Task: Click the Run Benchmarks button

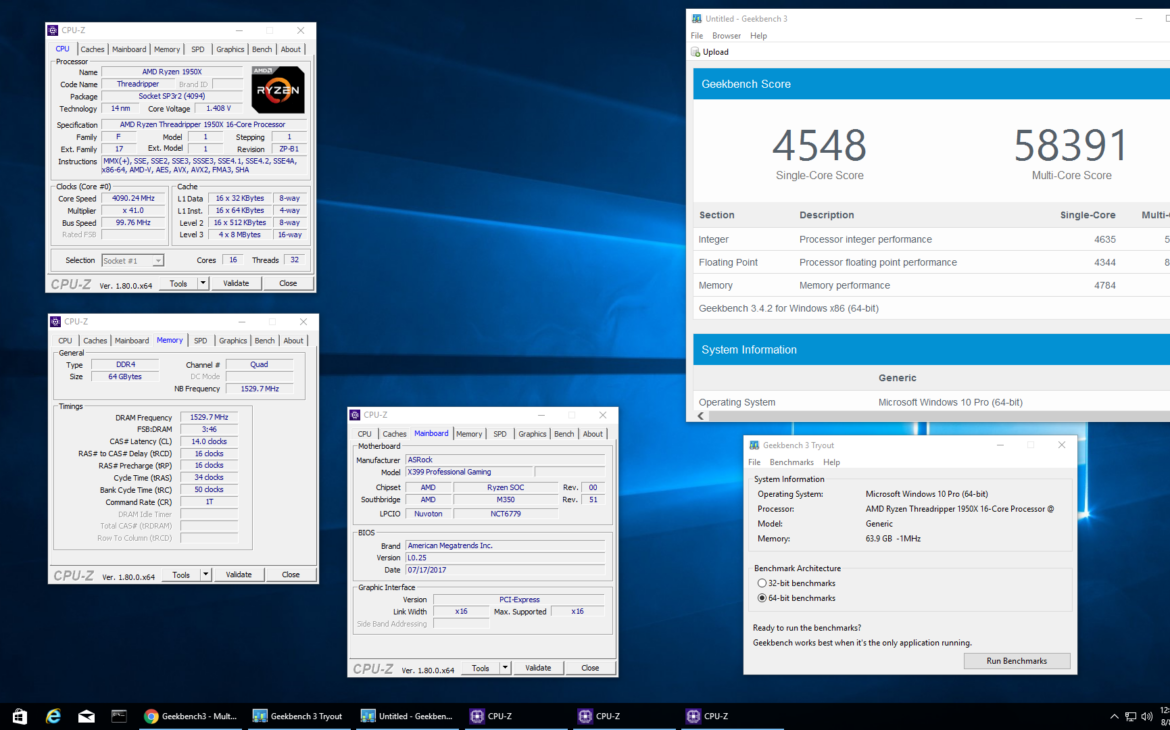Action: 1017,660
